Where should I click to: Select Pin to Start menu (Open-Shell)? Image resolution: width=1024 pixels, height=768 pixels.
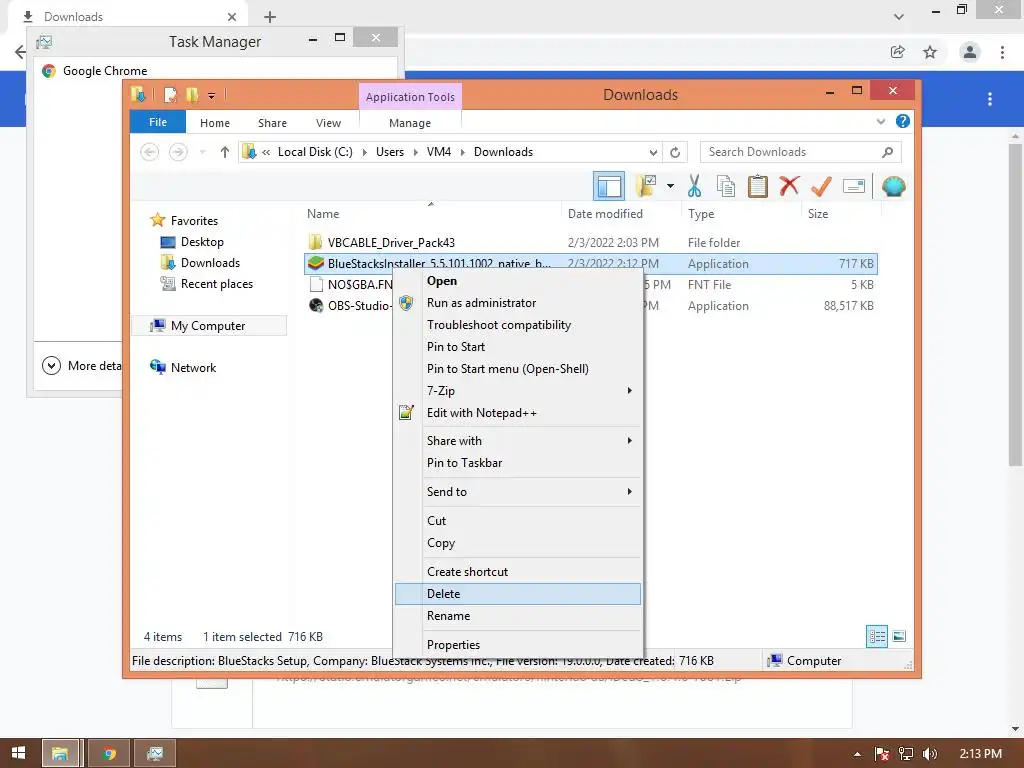click(x=518, y=369)
